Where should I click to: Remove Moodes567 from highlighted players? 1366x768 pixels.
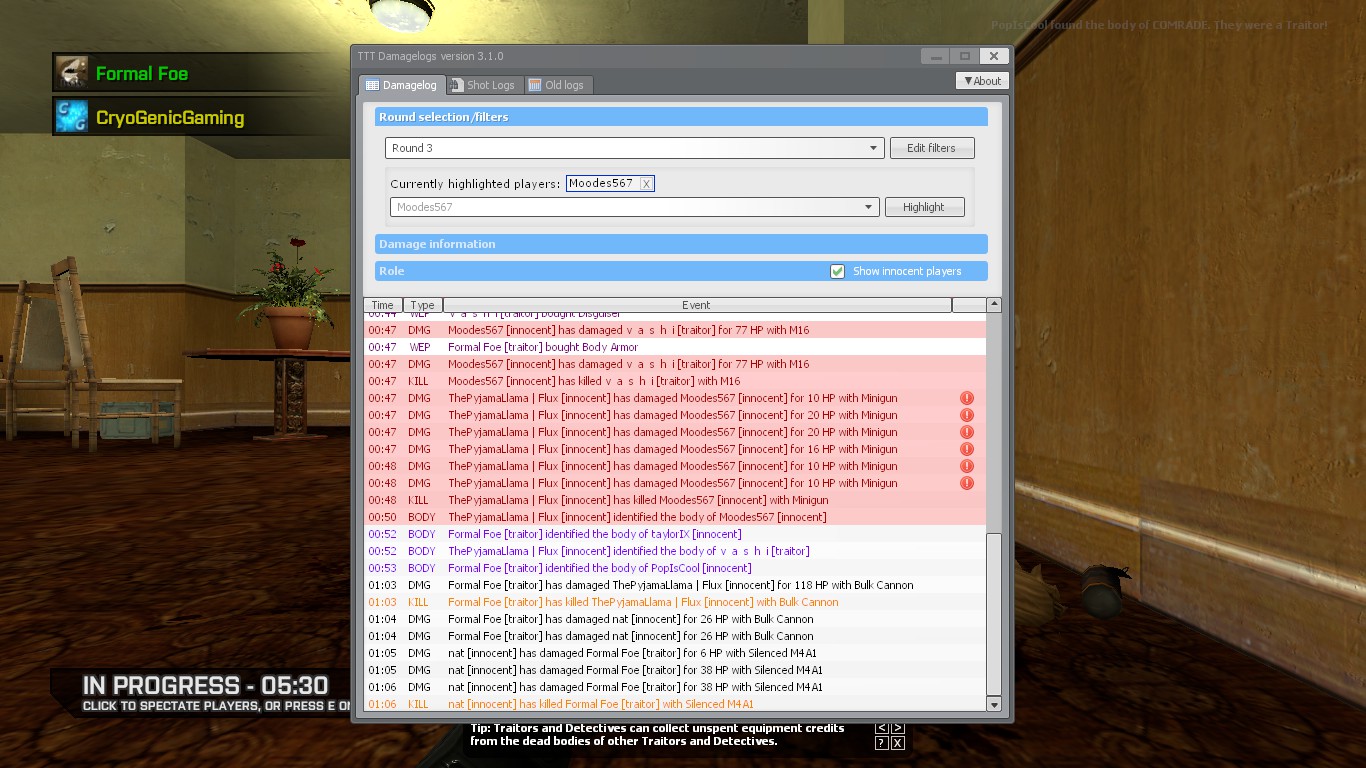coord(646,184)
